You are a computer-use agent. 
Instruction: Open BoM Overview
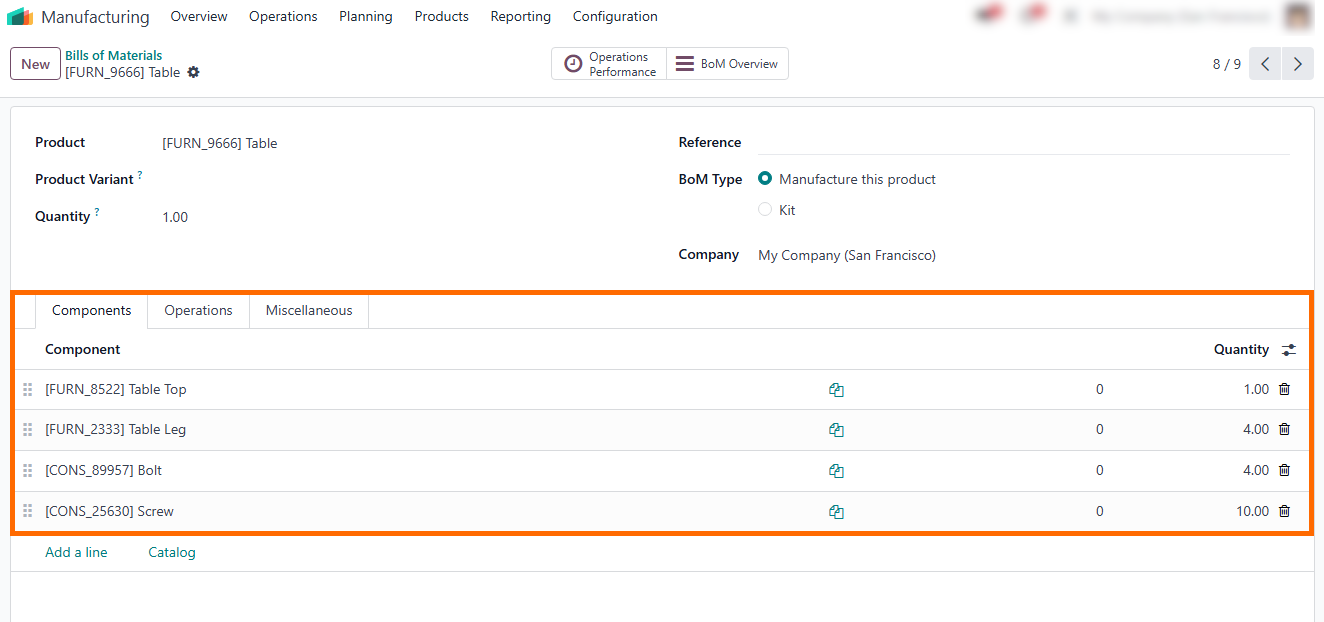click(727, 64)
